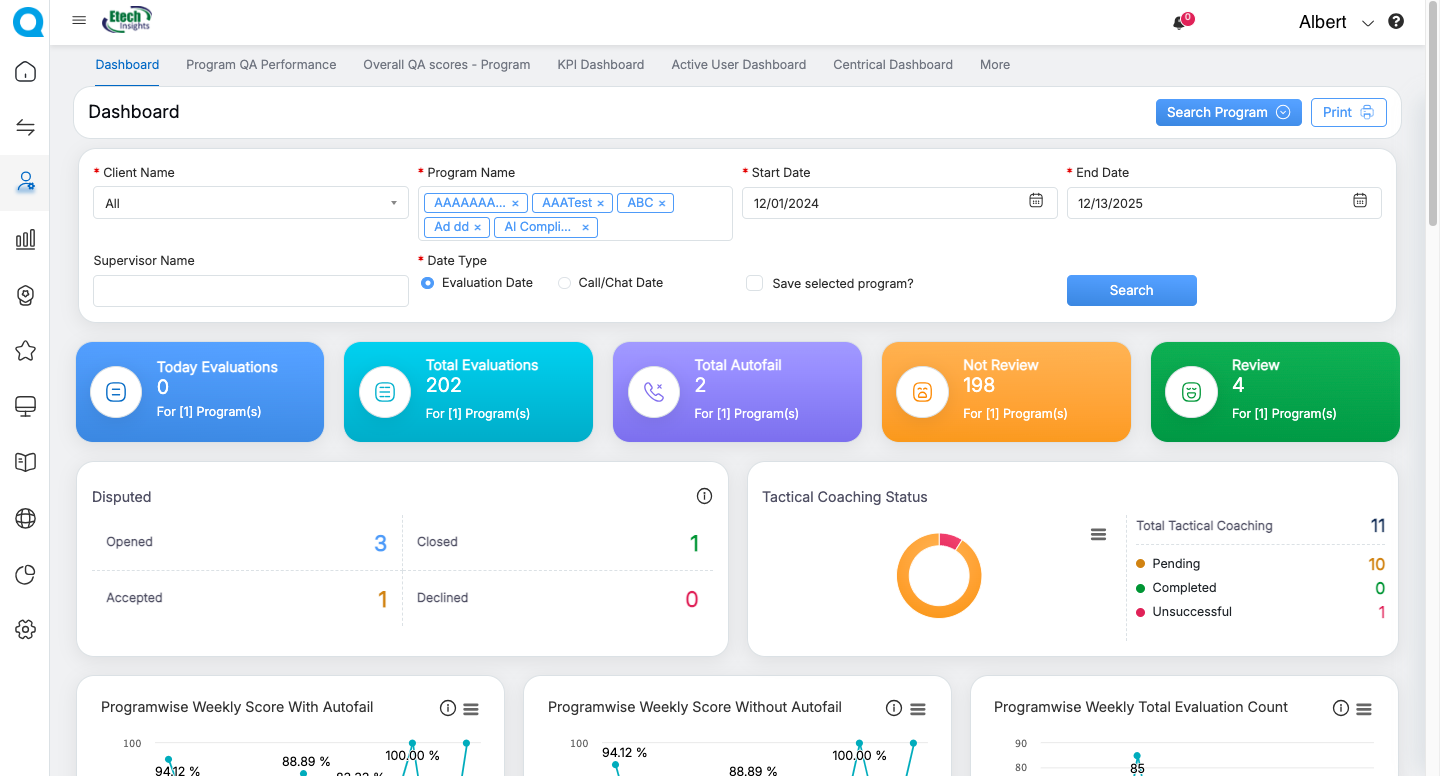Viewport: 1440px width, 776px height.
Task: Open the Albert user account dropdown
Action: click(x=1336, y=22)
